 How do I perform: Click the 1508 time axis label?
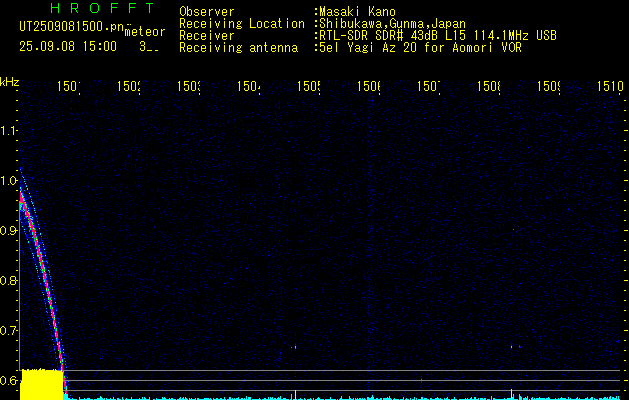tap(489, 86)
